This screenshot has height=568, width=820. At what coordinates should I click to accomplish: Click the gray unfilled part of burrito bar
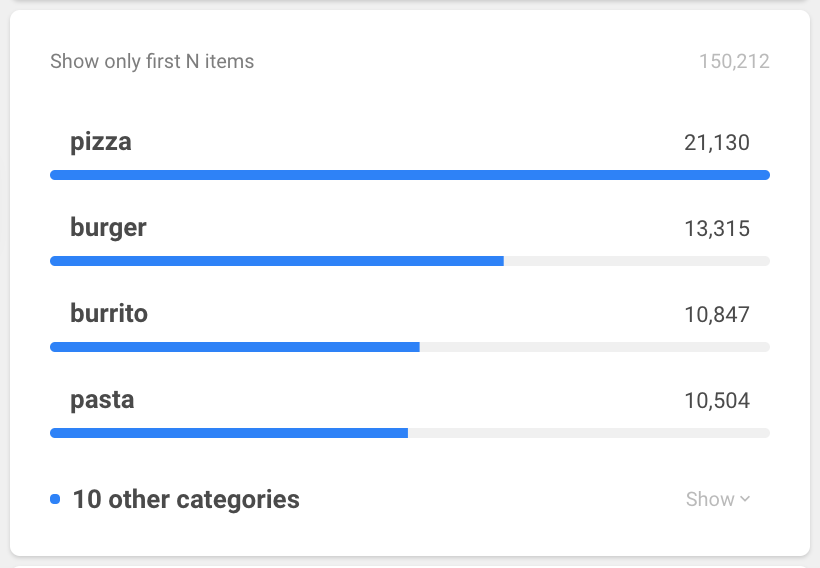594,347
